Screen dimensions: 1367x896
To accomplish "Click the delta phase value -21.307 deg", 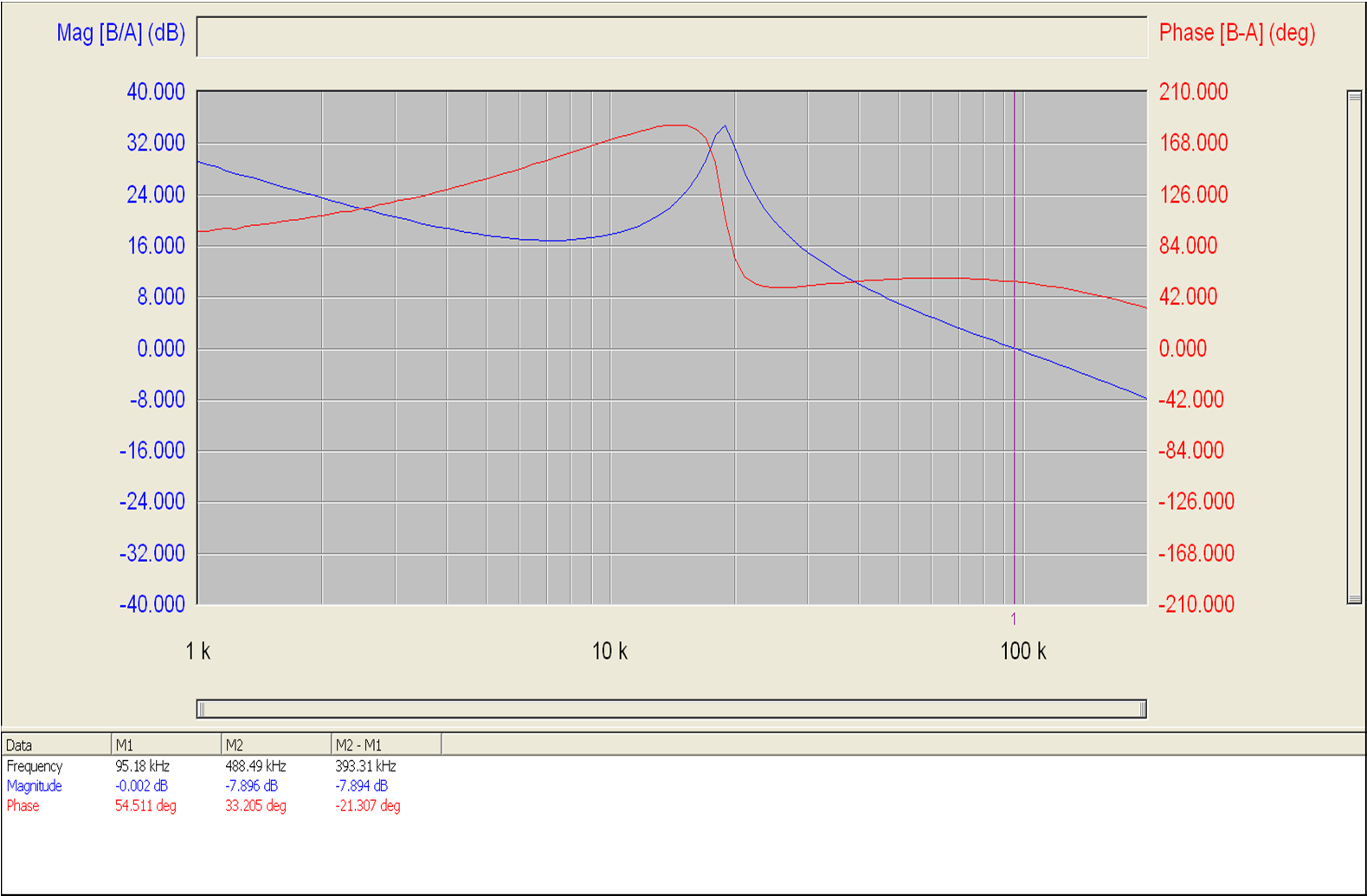I will click(x=368, y=806).
